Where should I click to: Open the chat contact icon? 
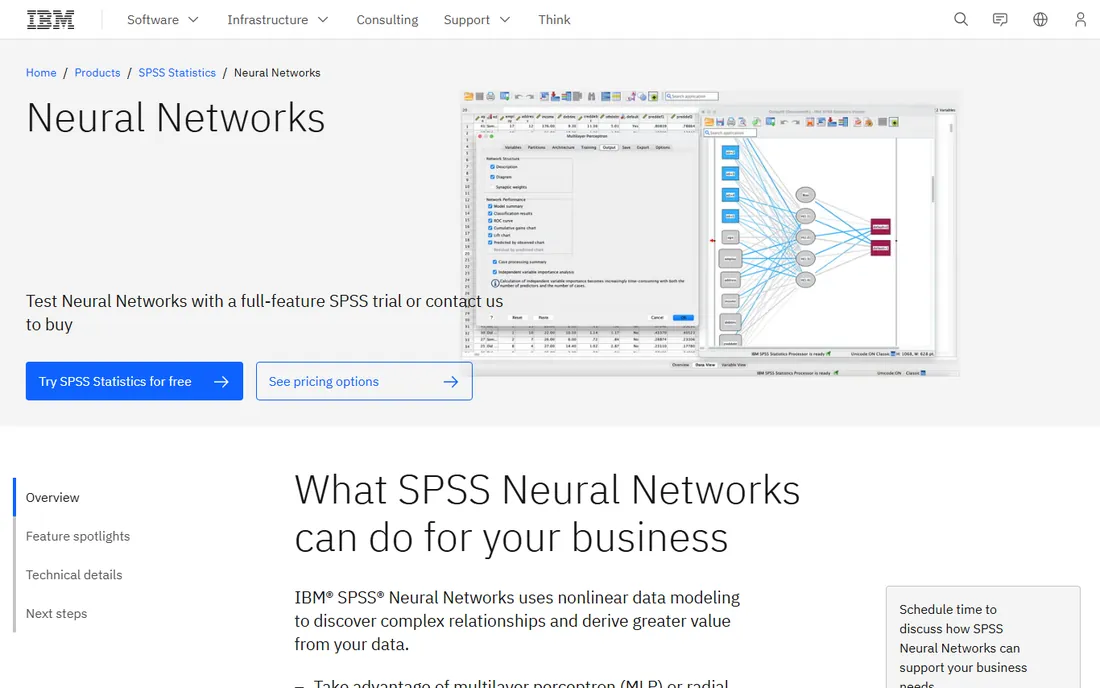pyautogui.click(x=1000, y=20)
